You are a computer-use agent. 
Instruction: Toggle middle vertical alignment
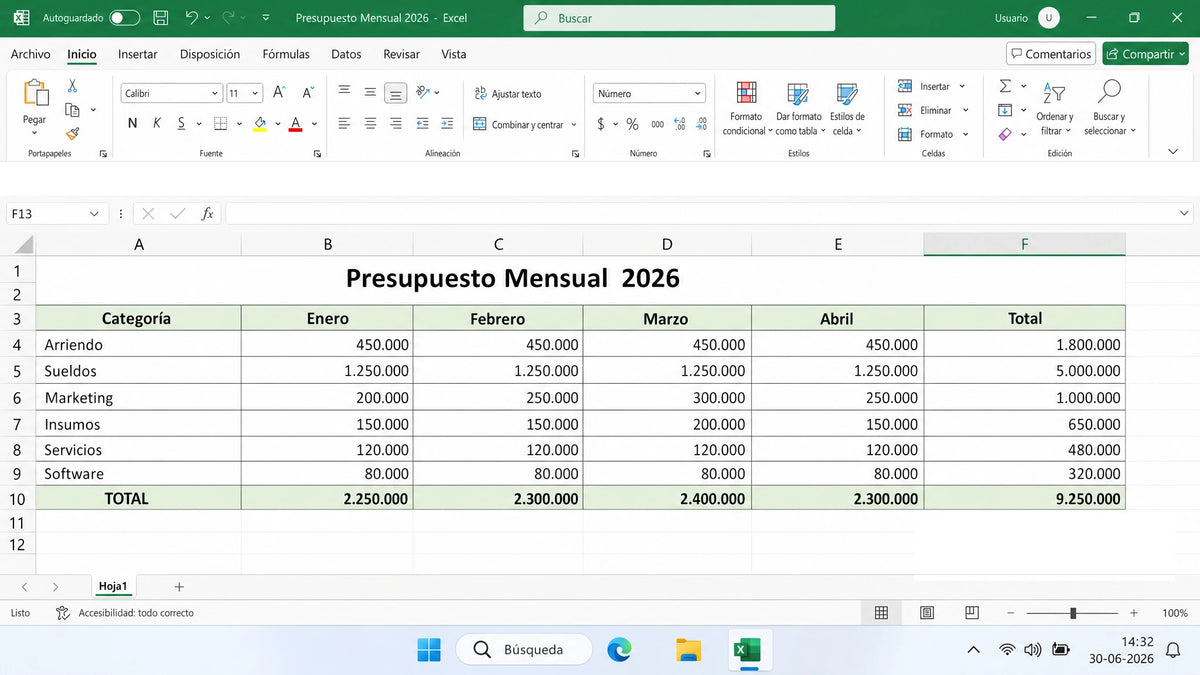[x=370, y=91]
